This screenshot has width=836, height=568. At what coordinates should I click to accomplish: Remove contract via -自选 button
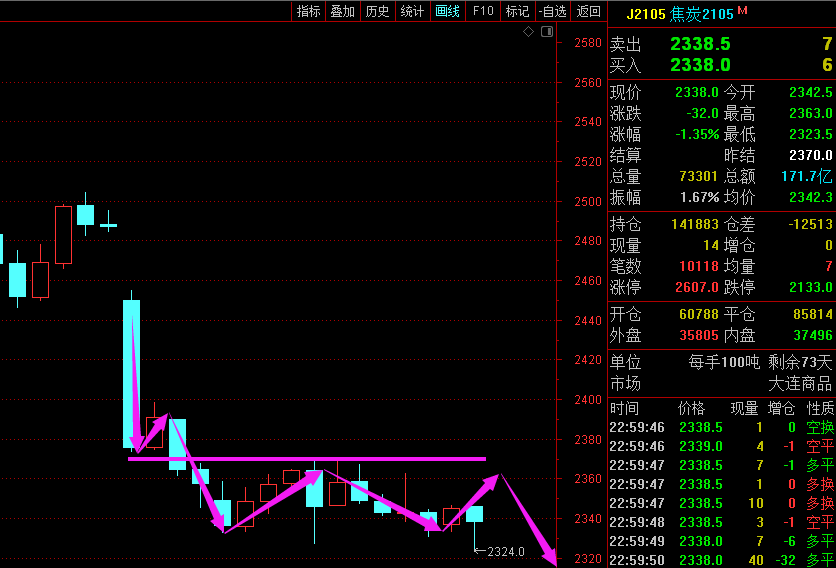[552, 12]
